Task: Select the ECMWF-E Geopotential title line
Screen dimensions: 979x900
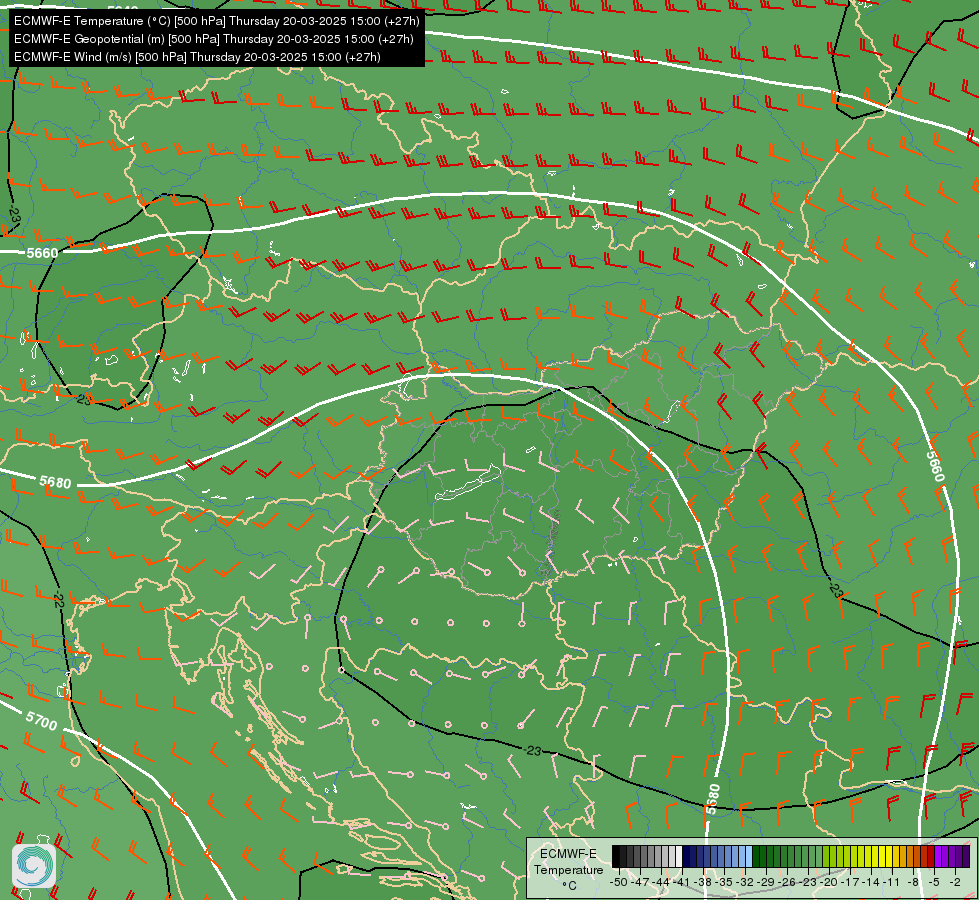Action: (214, 39)
